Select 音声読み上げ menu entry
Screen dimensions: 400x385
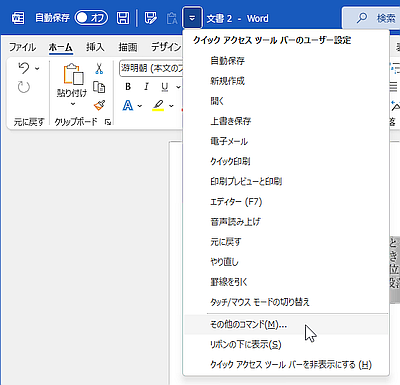[x=286, y=222]
